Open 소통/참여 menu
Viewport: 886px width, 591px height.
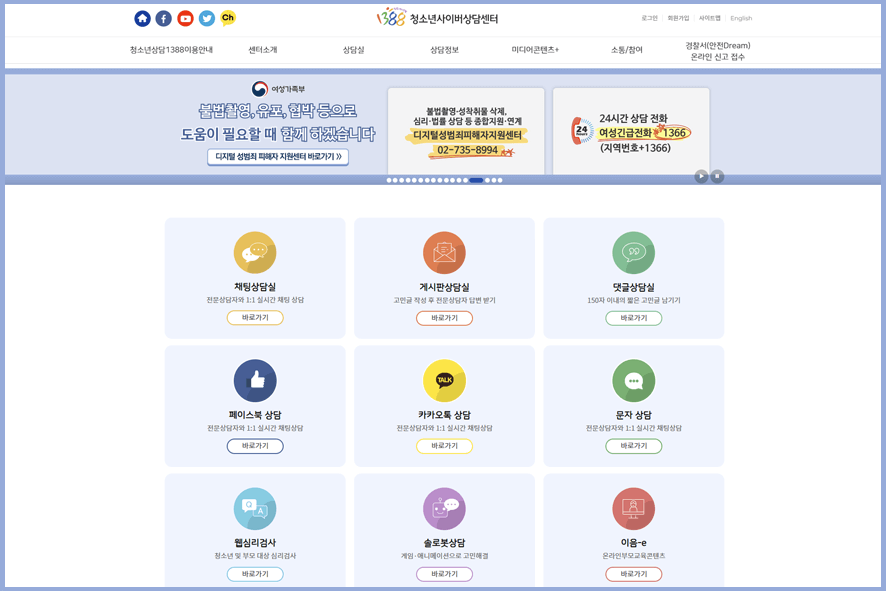pos(627,50)
